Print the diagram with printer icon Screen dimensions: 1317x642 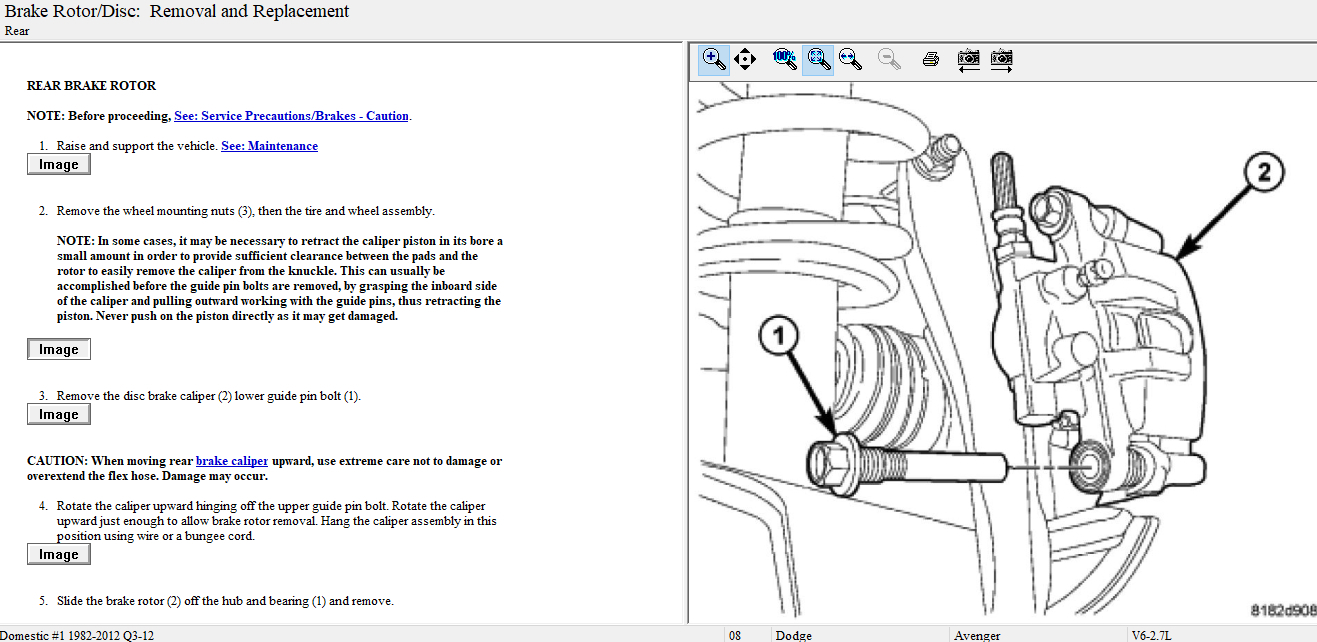point(930,59)
